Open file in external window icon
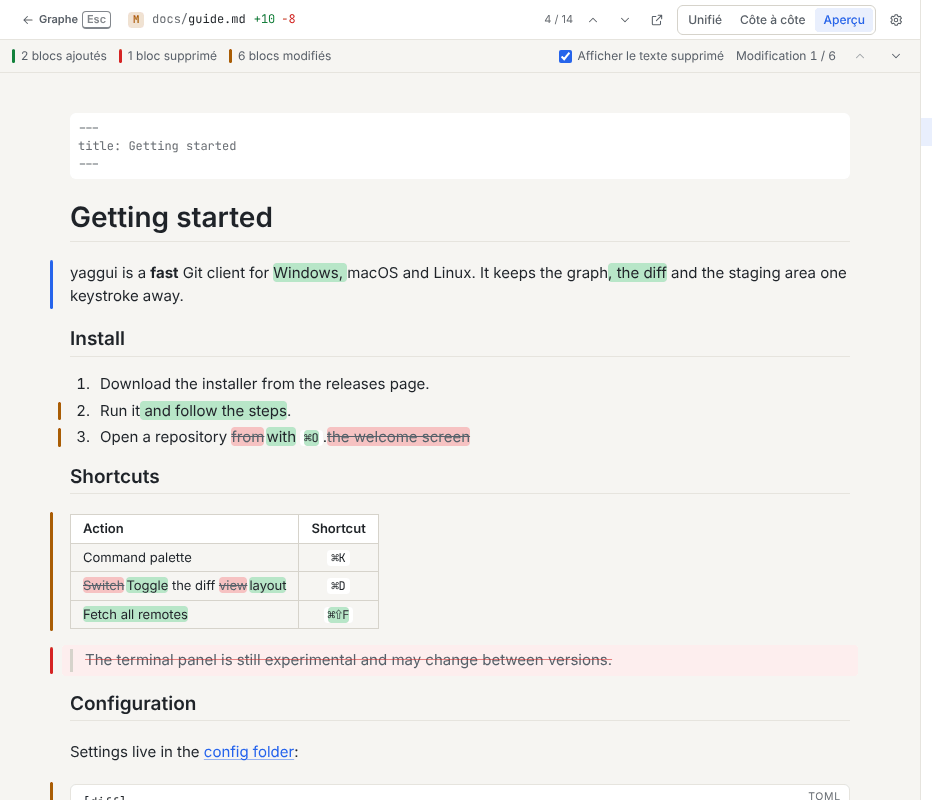 pos(657,20)
